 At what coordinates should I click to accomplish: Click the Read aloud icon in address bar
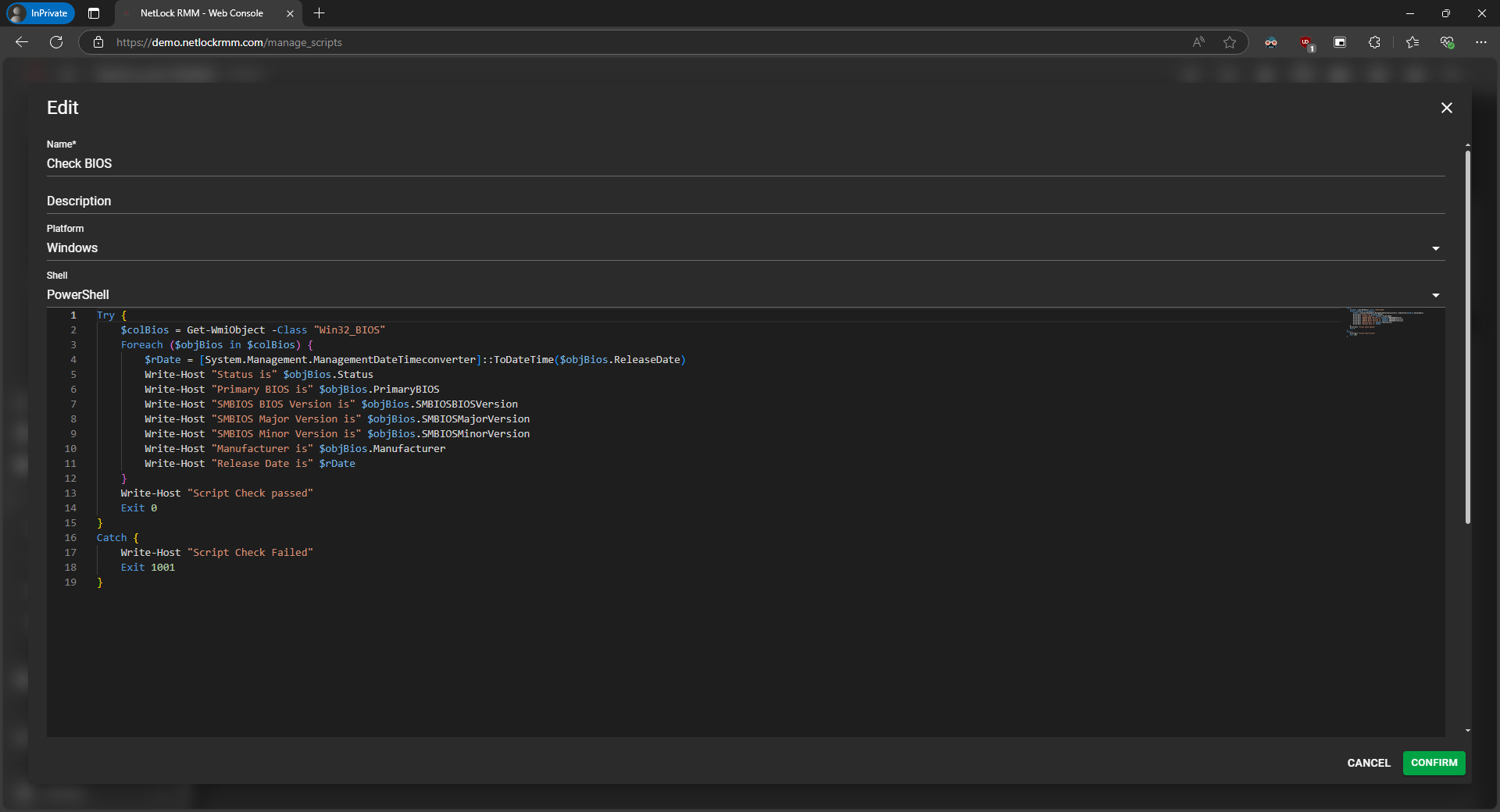point(1198,42)
